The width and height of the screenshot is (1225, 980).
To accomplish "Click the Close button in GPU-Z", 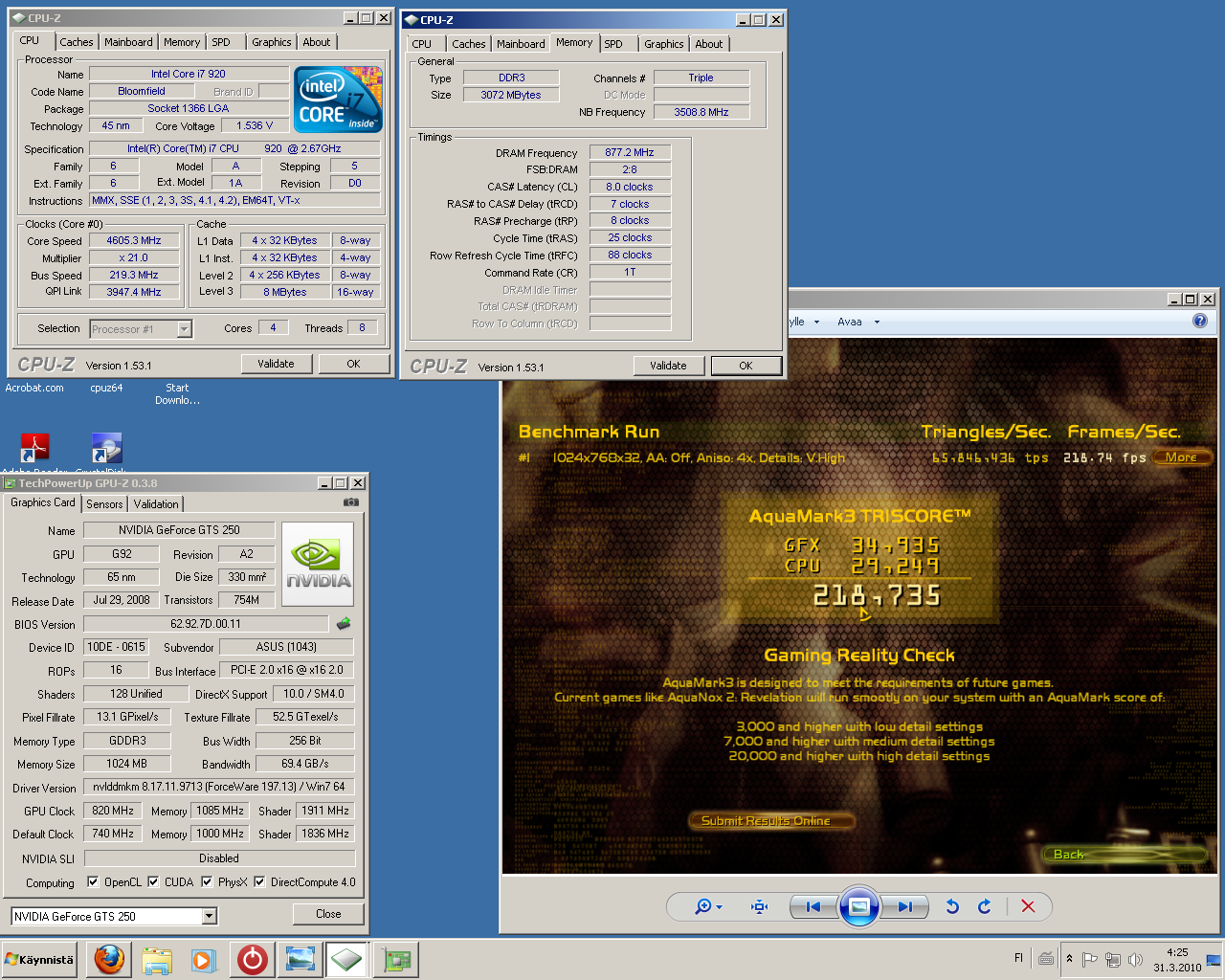I will pos(328,914).
